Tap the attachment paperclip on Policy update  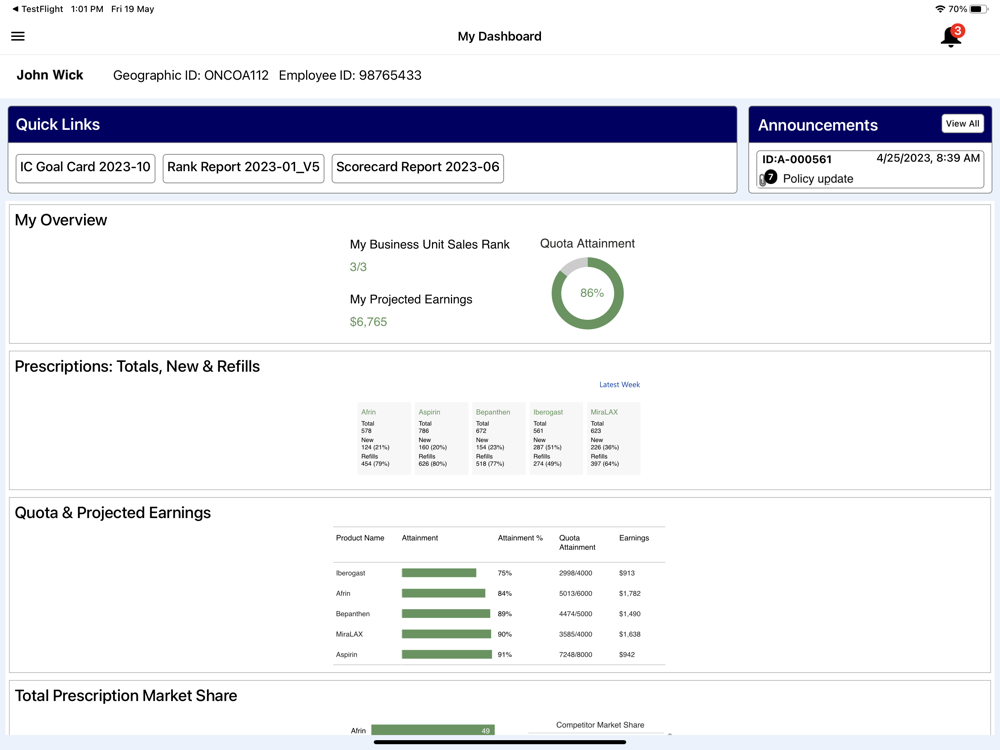coord(762,180)
